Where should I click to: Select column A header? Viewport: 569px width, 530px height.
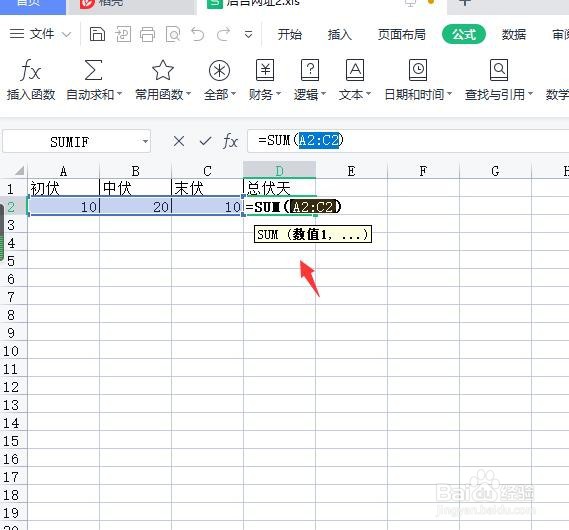pyautogui.click(x=63, y=170)
